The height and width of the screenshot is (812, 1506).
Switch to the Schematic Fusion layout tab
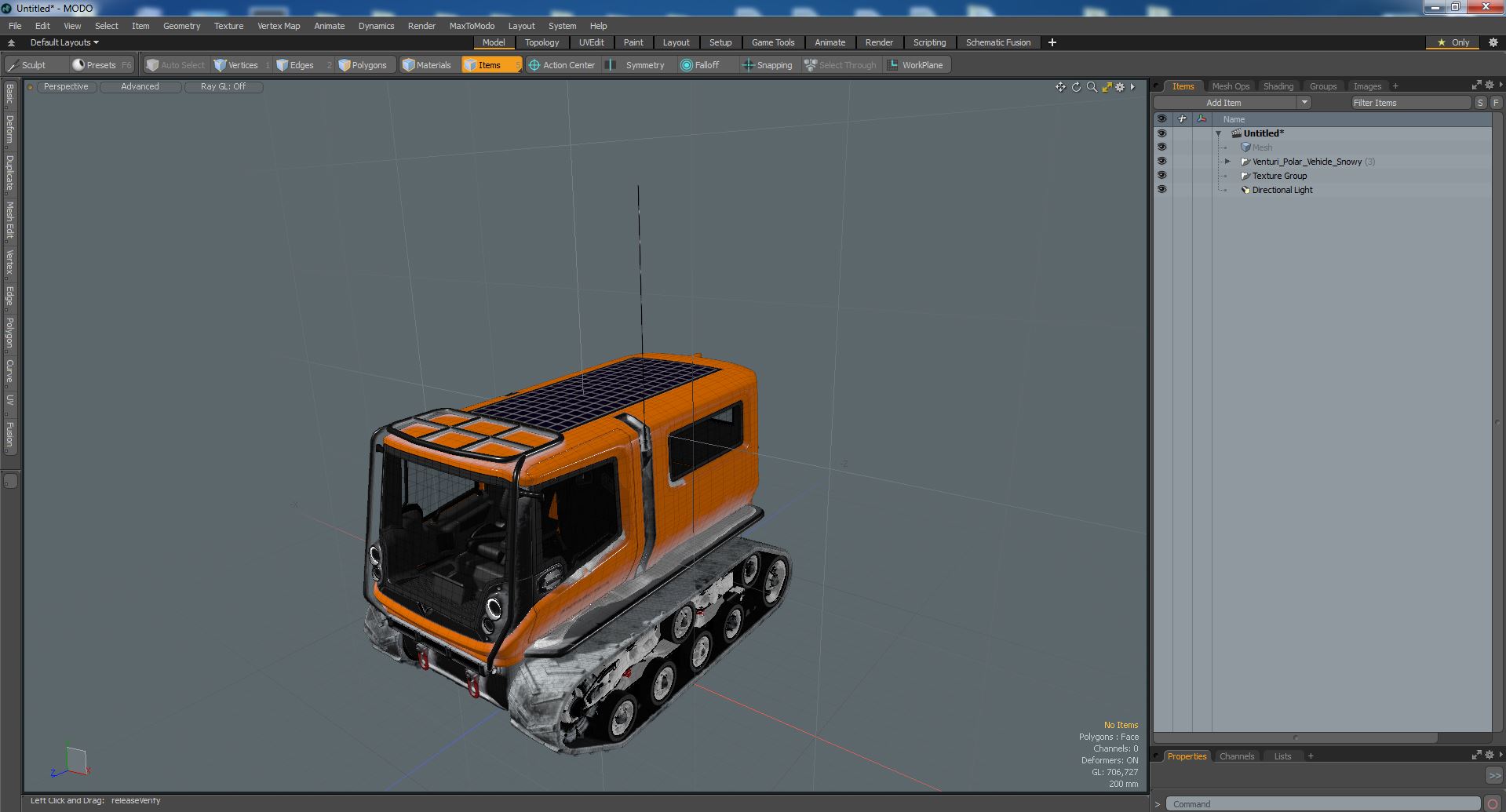[x=997, y=42]
